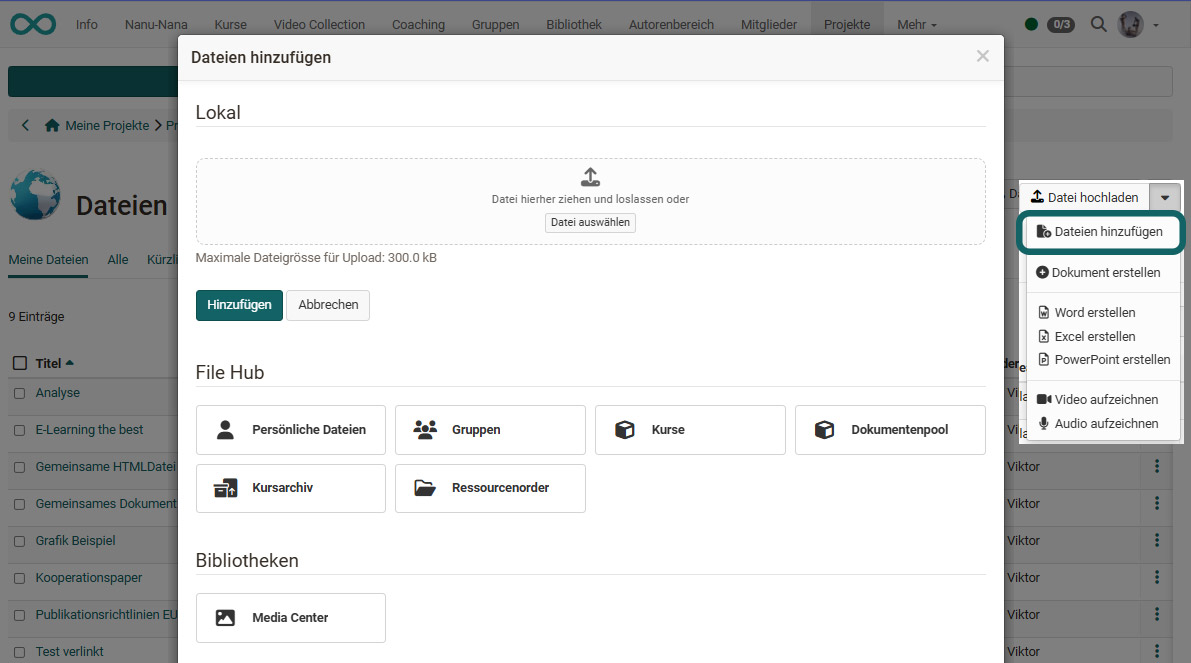
Task: Click the OpenOlat infinity logo
Action: point(33,24)
